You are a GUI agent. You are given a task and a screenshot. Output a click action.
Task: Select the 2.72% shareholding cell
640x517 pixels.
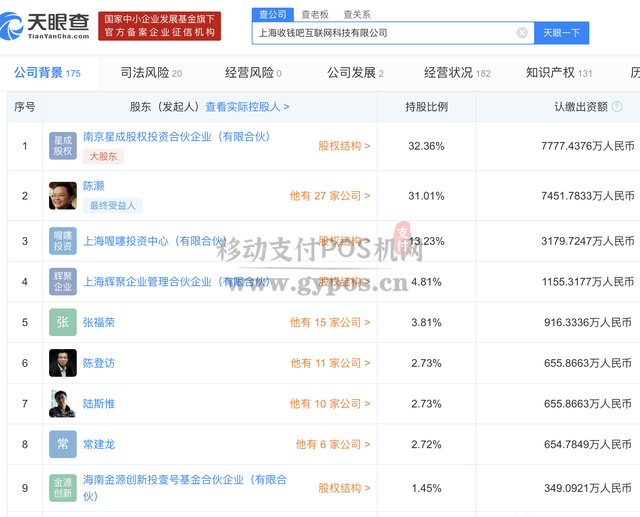[427, 444]
